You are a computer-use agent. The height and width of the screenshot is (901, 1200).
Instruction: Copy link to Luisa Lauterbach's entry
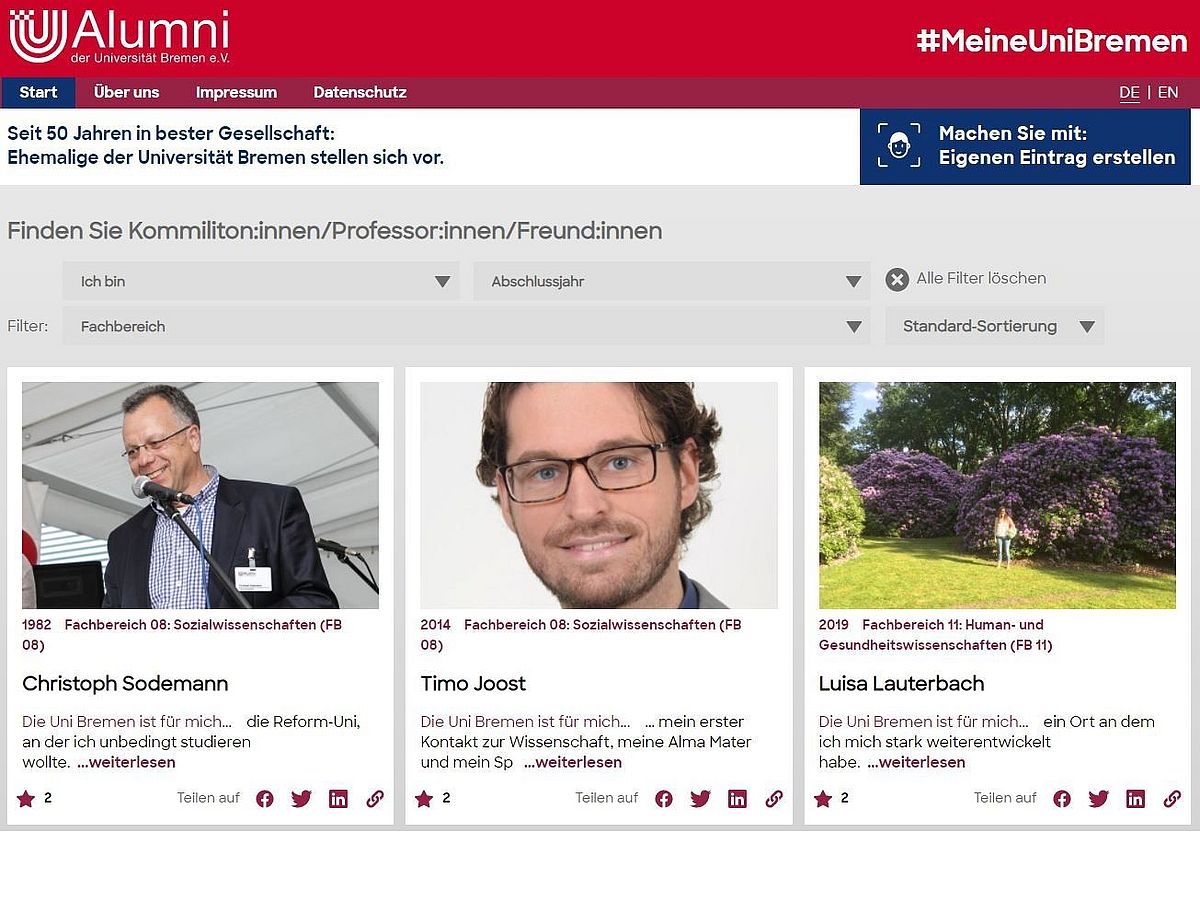click(x=1172, y=799)
